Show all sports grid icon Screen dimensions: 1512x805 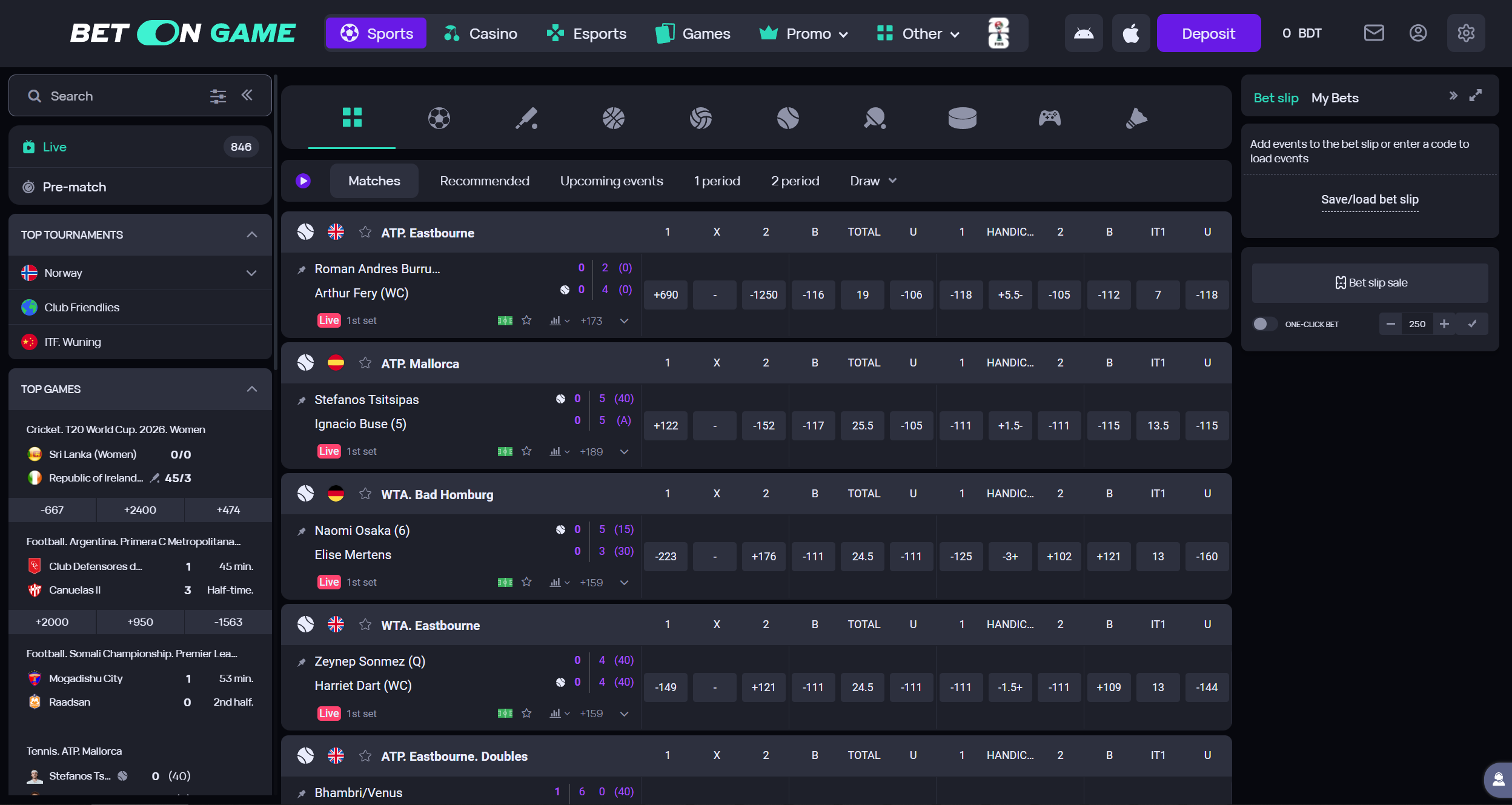point(352,118)
